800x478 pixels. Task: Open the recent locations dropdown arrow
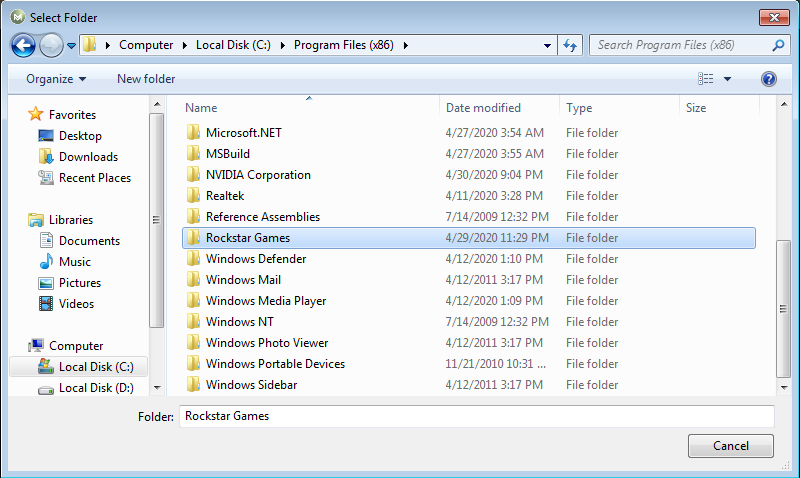coord(71,46)
